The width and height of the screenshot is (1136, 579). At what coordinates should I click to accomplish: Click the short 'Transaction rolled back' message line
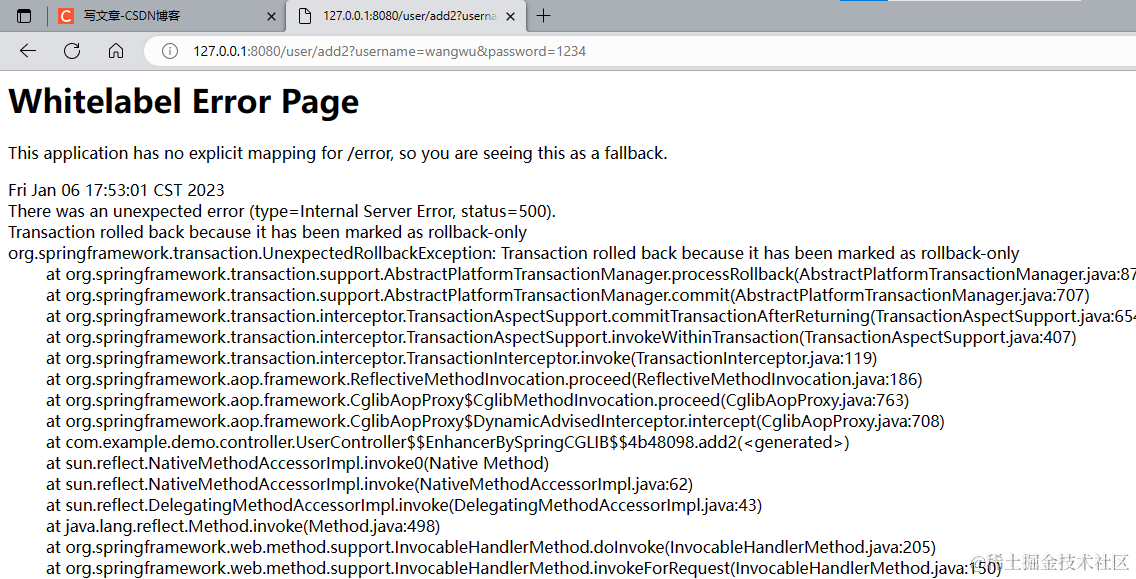tap(267, 232)
